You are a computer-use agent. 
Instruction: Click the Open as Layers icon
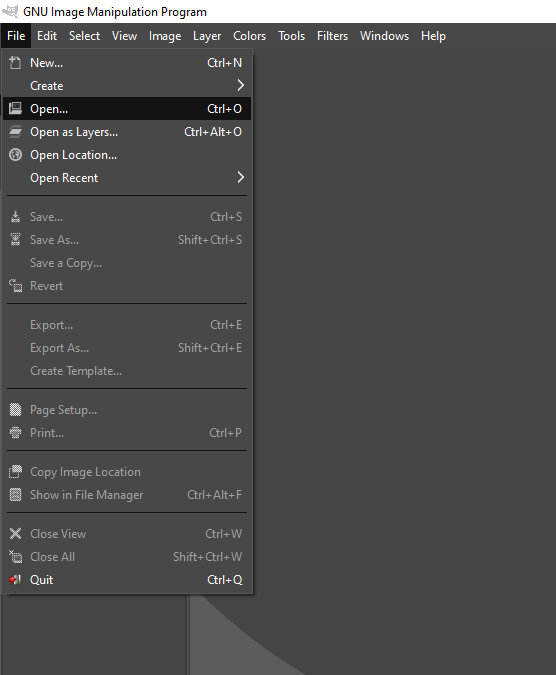coord(15,132)
